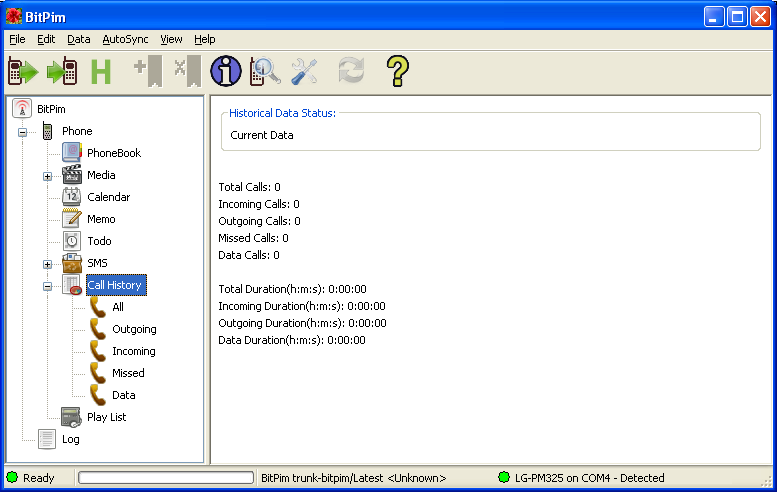Click the status bar progress gauge
This screenshot has height=492, width=777.
click(166, 478)
